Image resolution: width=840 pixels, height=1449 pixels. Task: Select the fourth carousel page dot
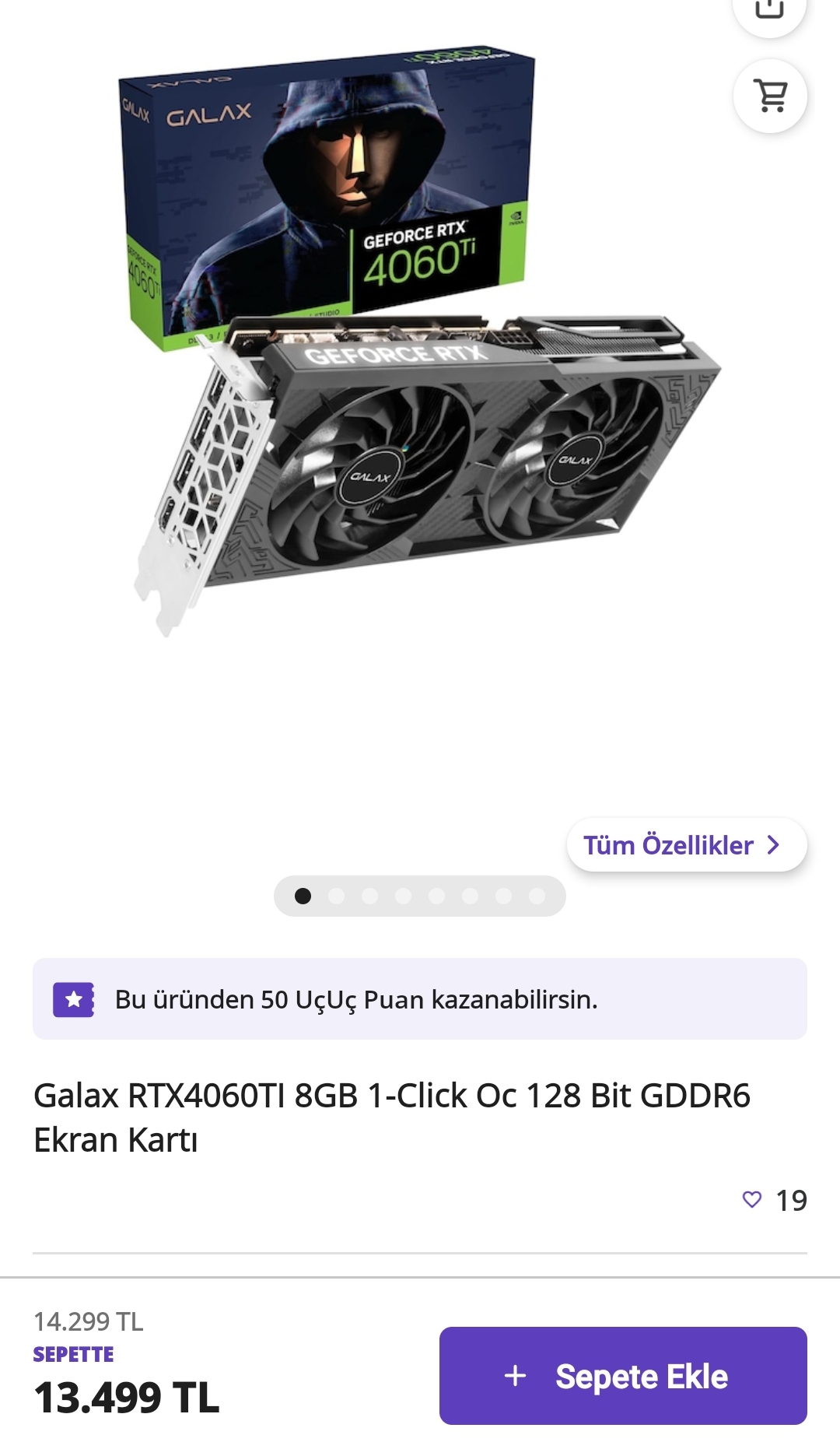tap(404, 896)
